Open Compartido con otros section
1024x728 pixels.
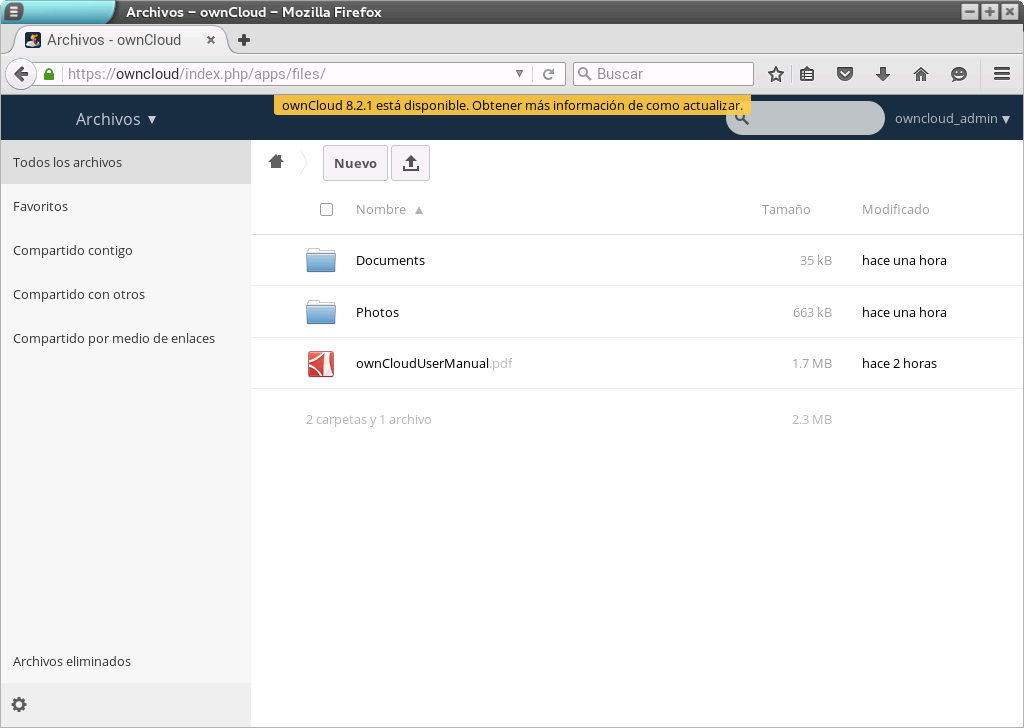(79, 294)
